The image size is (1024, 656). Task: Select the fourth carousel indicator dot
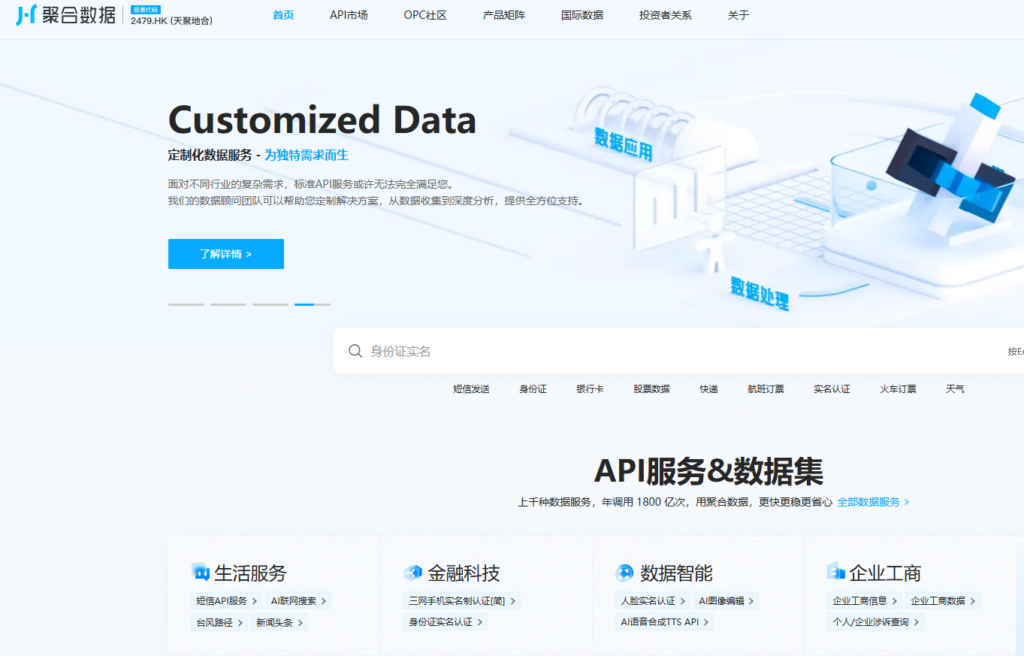click(310, 304)
